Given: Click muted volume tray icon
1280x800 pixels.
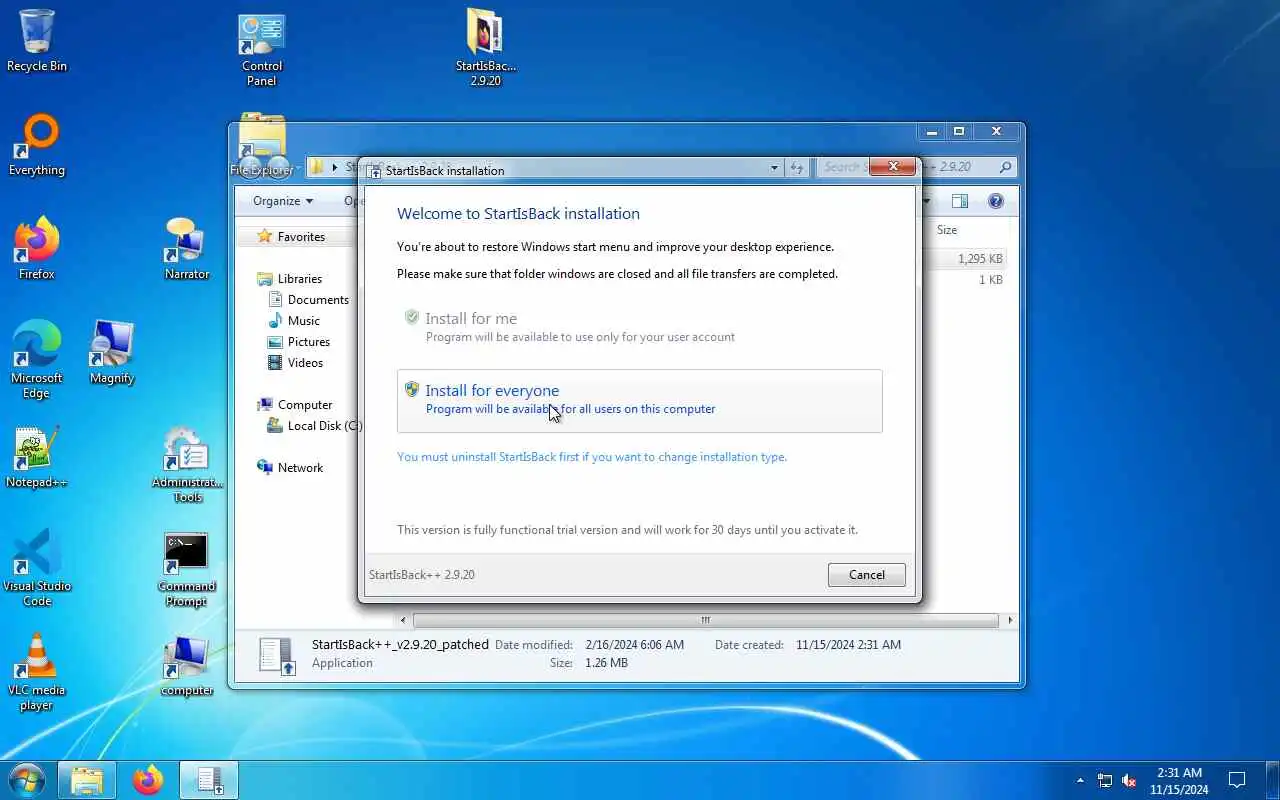Looking at the screenshot, I should point(1129,780).
